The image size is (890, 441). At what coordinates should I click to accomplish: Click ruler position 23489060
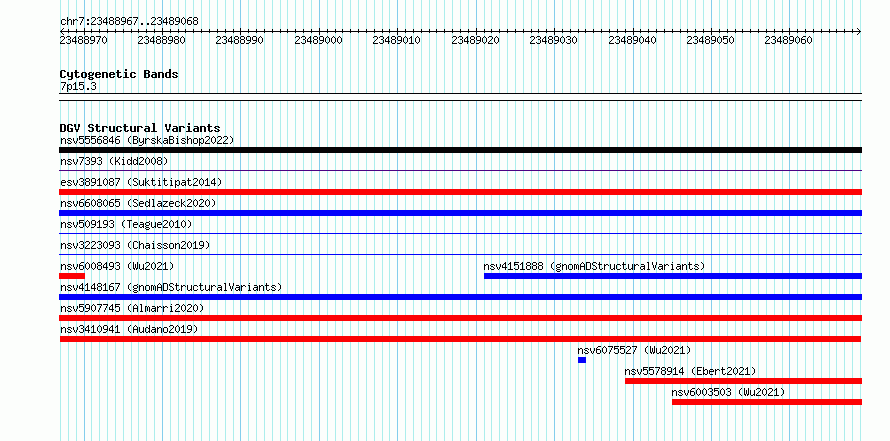point(788,40)
